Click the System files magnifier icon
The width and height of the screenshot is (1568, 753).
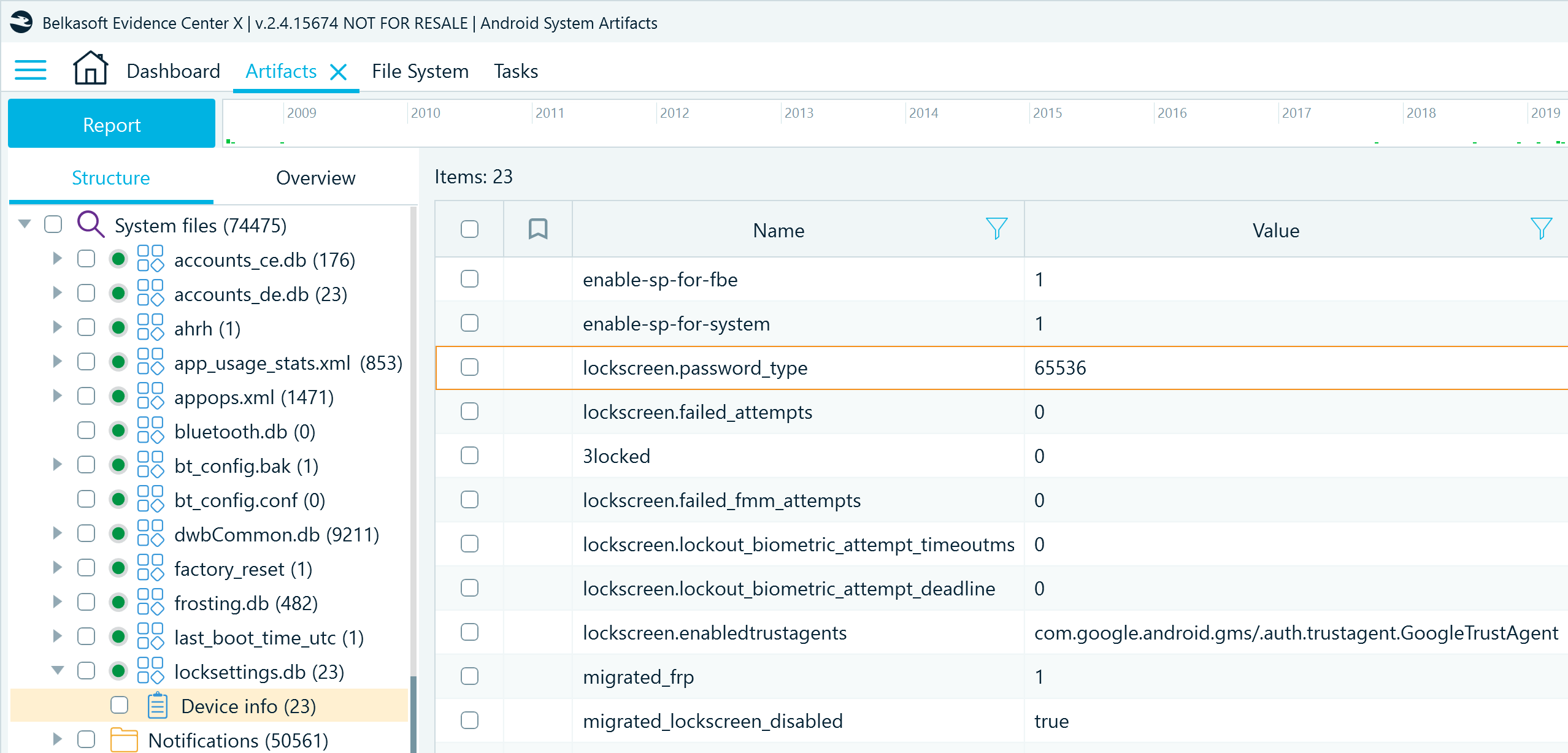pos(91,224)
